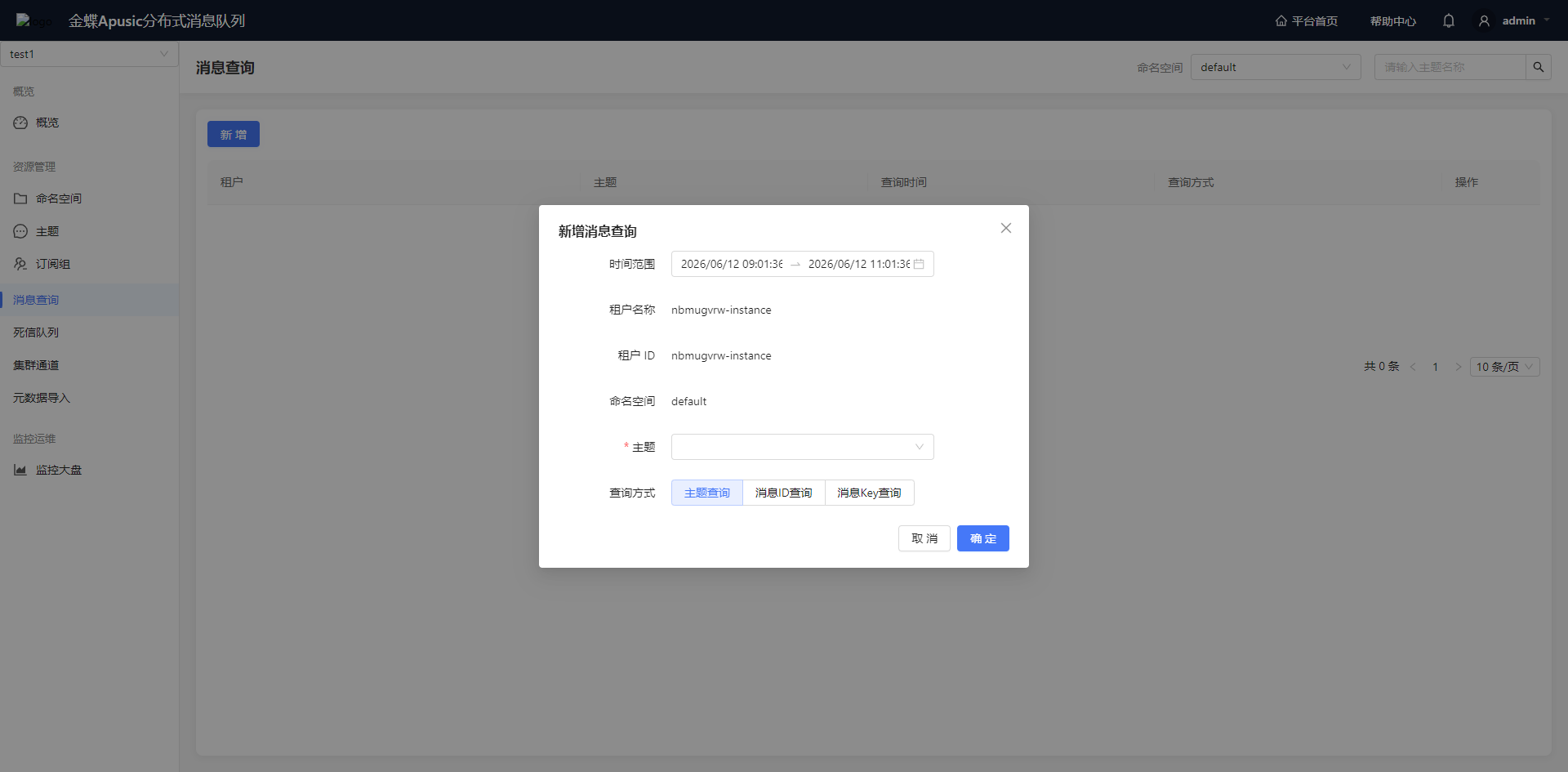The image size is (1568, 772).
Task: Click the calendar icon in the time range field
Action: [919, 264]
